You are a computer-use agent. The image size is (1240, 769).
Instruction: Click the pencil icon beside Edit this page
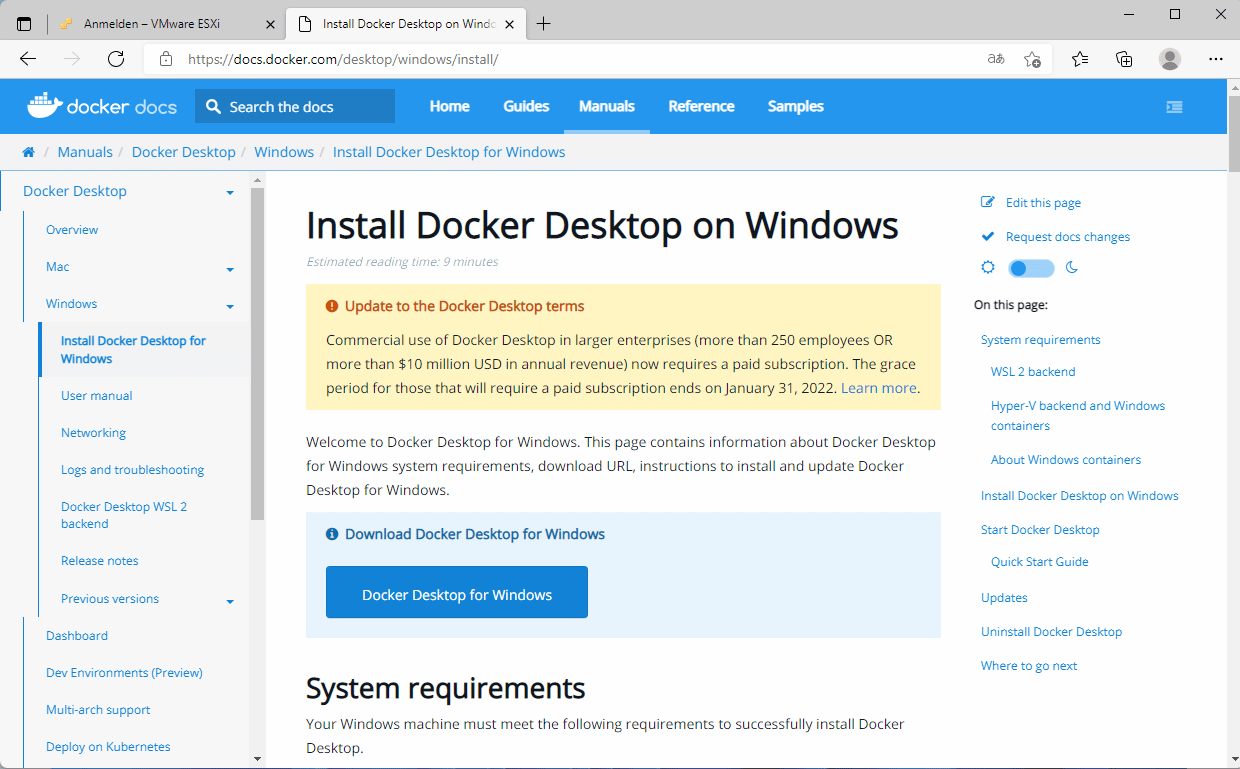(987, 202)
